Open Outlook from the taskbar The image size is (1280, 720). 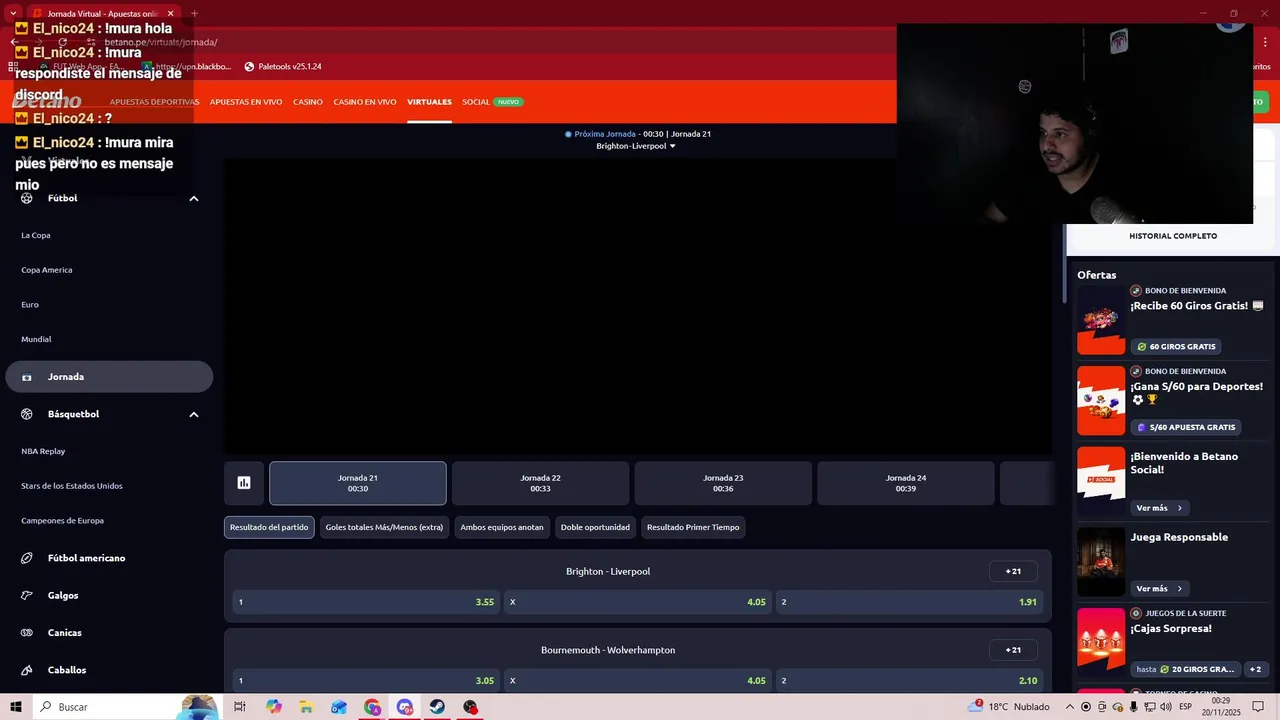(339, 707)
